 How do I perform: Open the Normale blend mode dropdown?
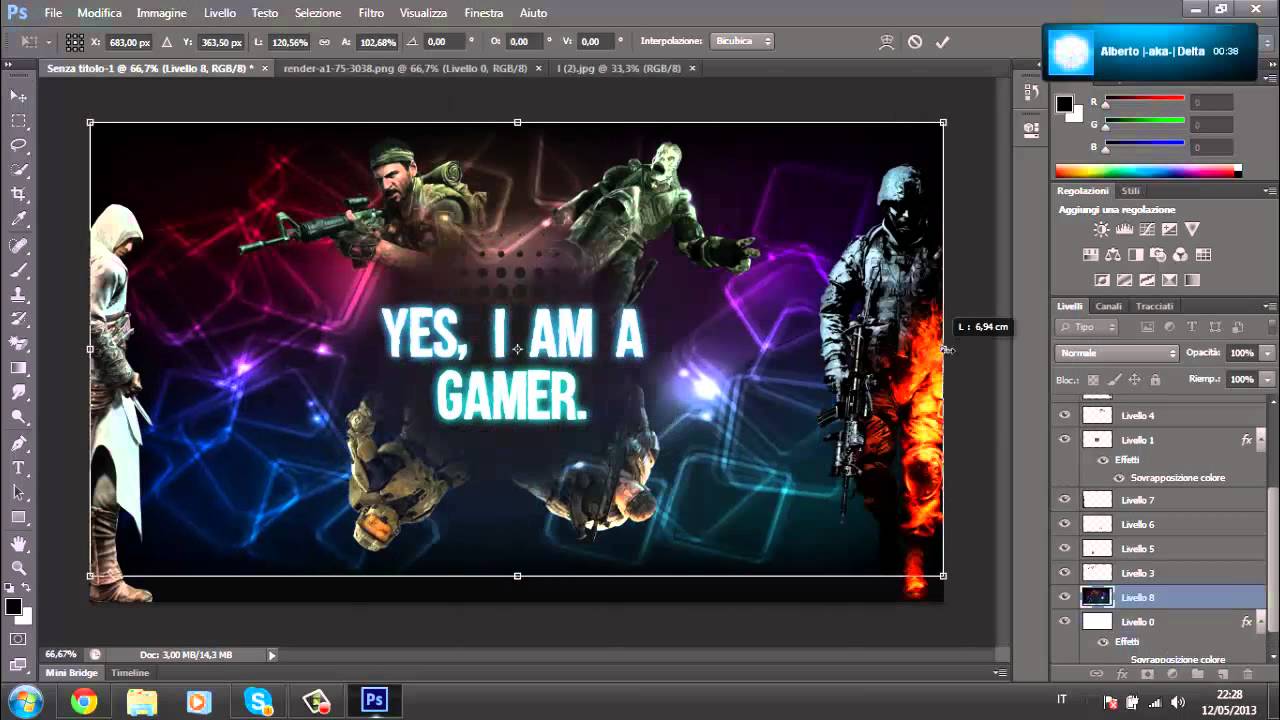1117,353
